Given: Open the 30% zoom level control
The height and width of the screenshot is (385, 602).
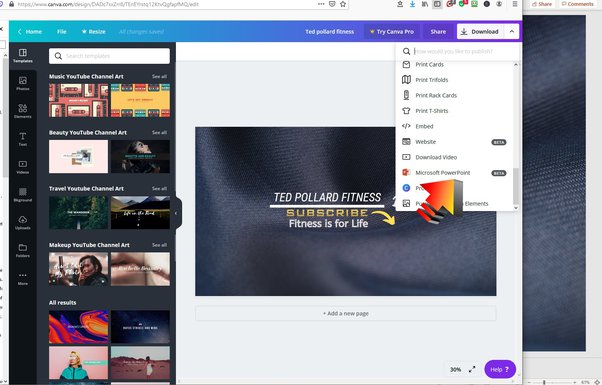Looking at the screenshot, I should 455,369.
